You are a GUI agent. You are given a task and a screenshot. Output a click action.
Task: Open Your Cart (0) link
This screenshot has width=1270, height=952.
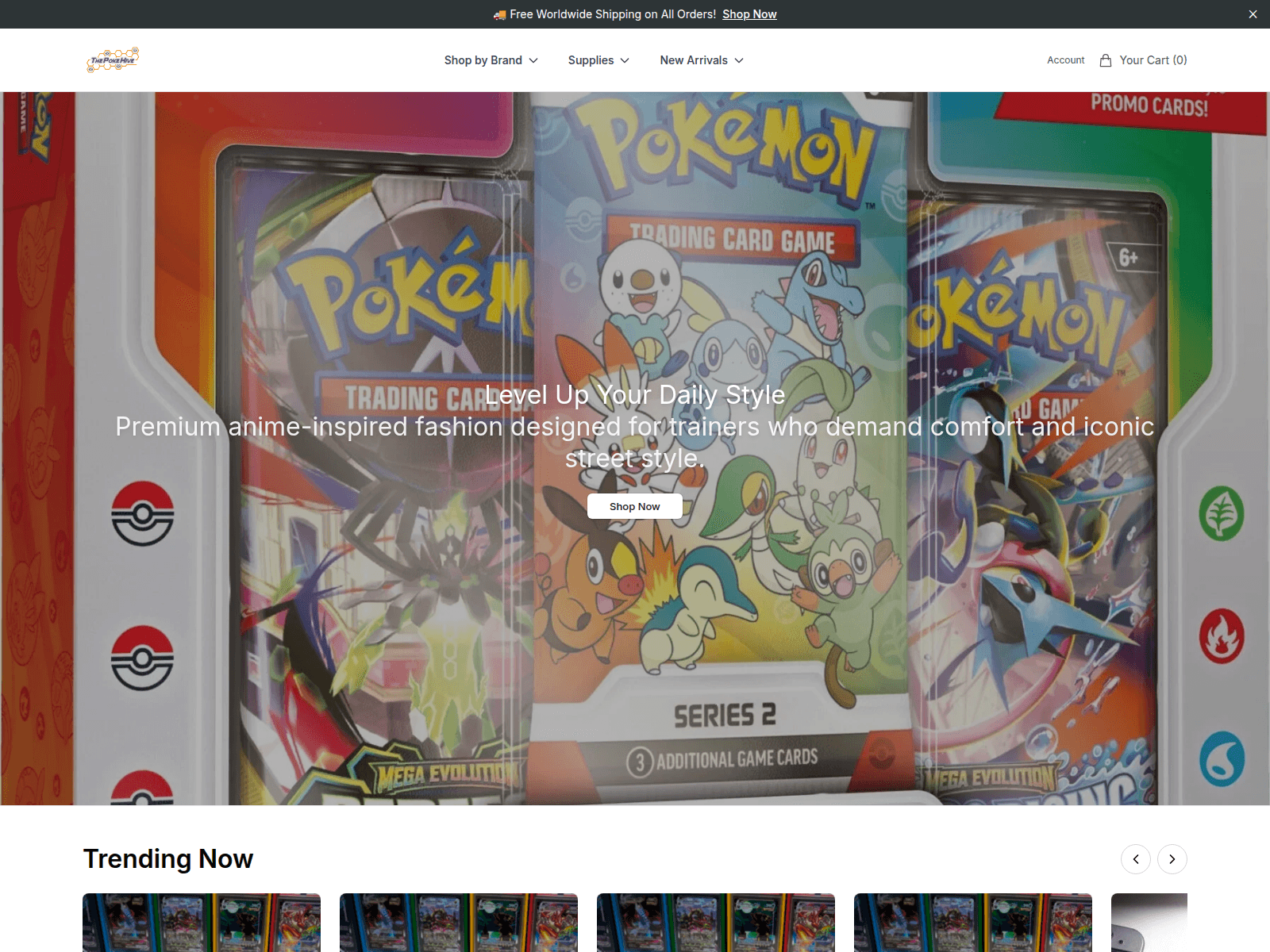pyautogui.click(x=1153, y=60)
